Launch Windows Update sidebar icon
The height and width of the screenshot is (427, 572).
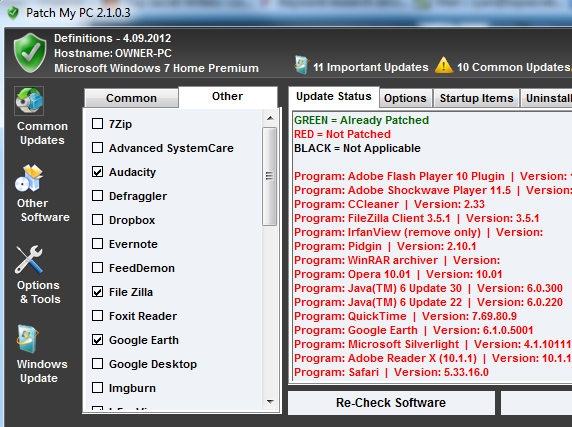28,339
